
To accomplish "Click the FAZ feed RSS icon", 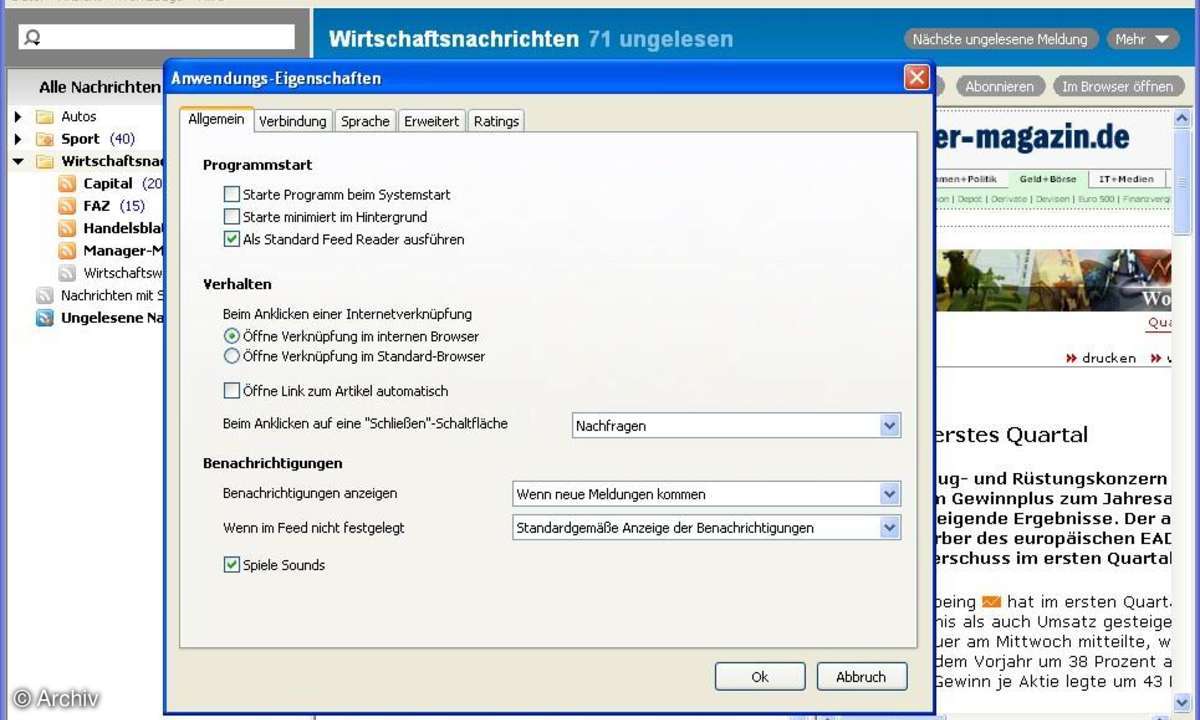I will click(x=67, y=206).
